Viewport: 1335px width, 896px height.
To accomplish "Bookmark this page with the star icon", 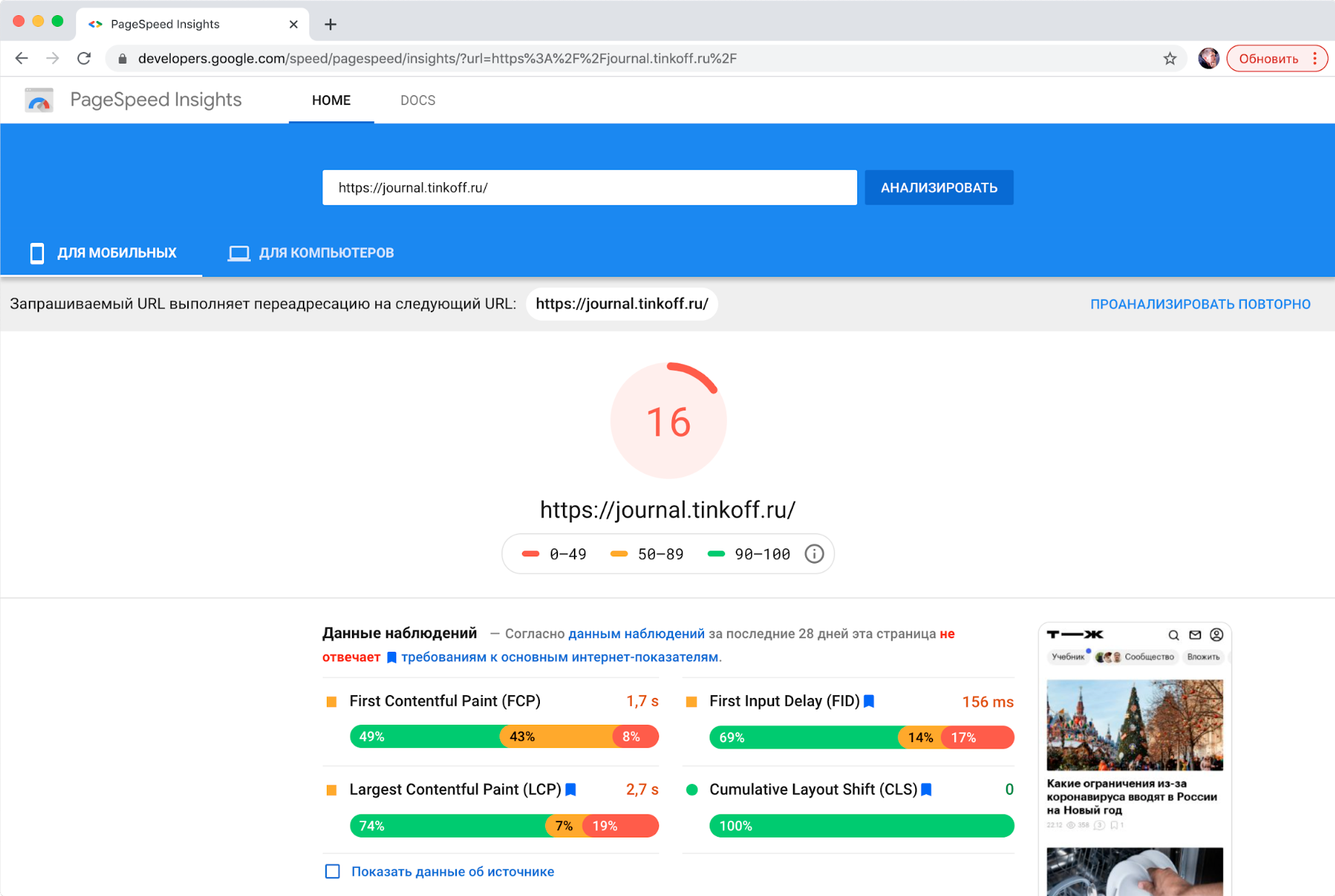I will tap(1169, 59).
